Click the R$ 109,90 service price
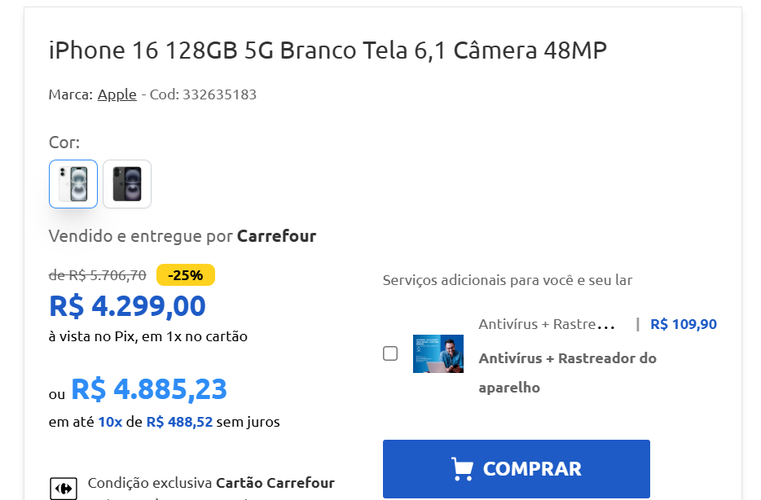Image resolution: width=761 pixels, height=500 pixels. coord(683,324)
